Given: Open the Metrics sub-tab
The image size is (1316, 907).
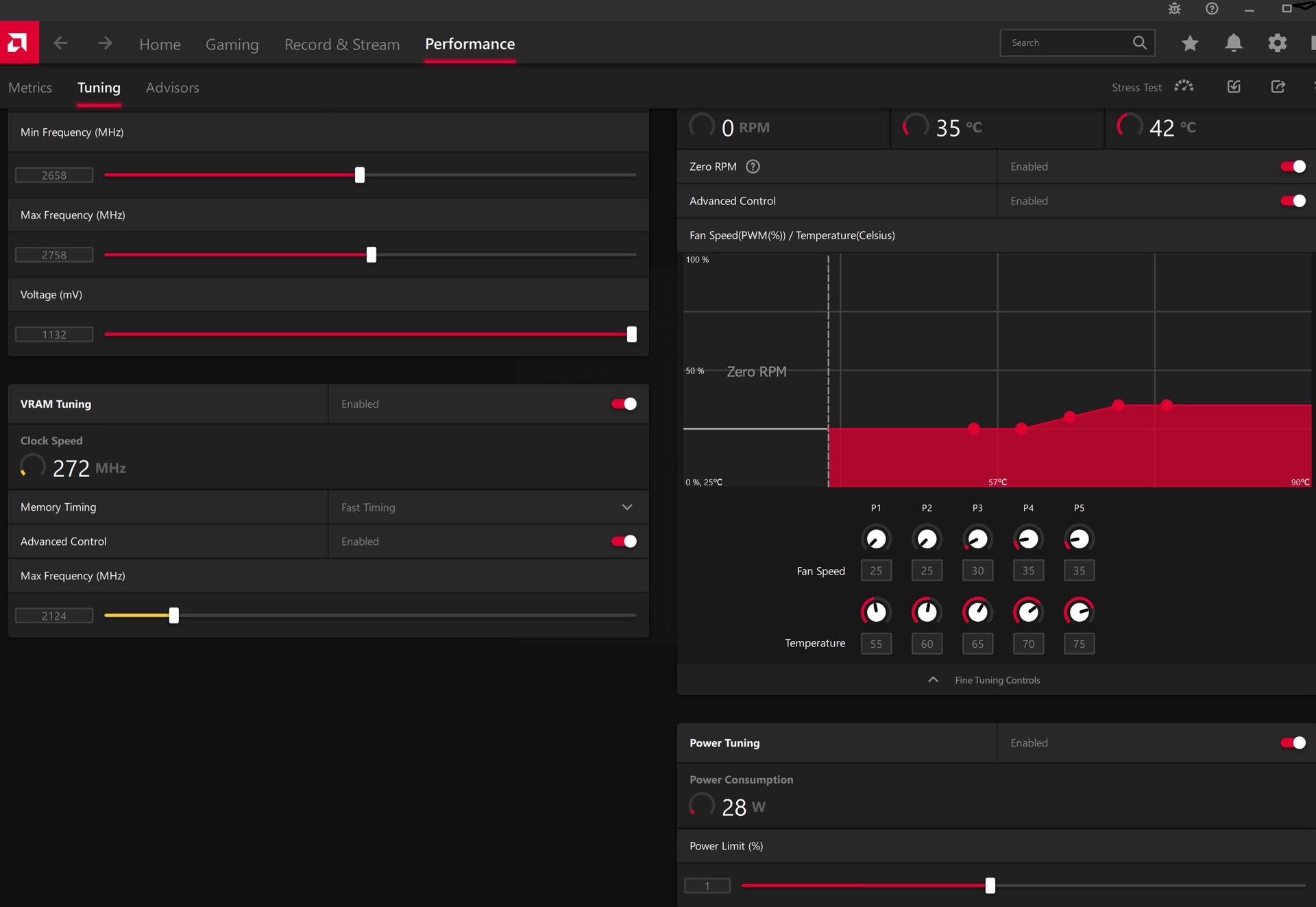Looking at the screenshot, I should 30,88.
